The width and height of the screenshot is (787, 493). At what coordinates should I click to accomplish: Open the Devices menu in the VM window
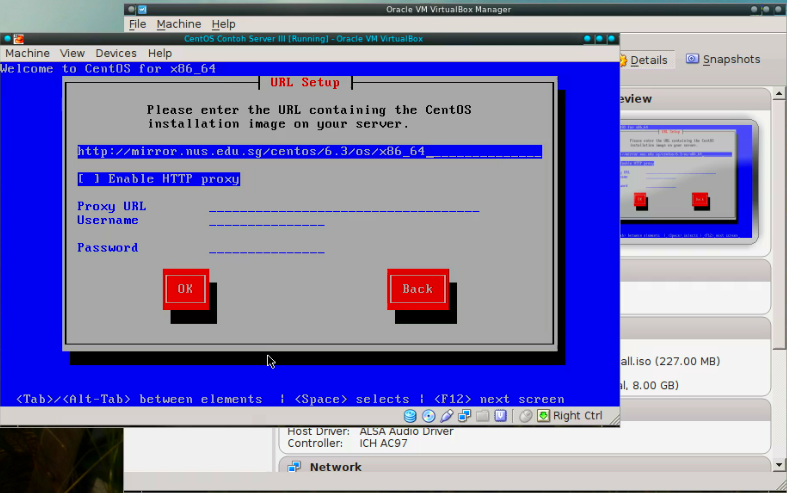[116, 53]
